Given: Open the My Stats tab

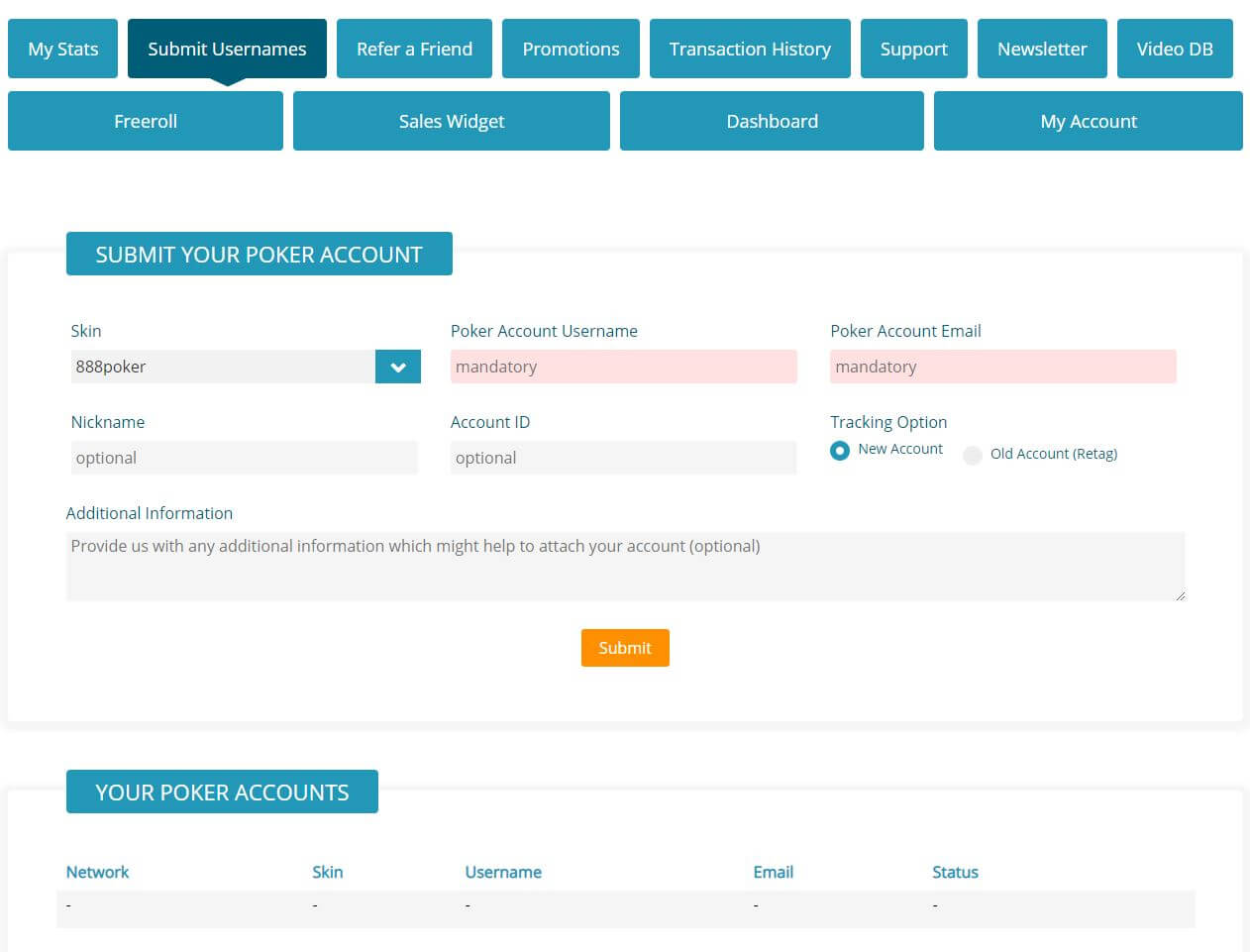Looking at the screenshot, I should click(x=63, y=49).
